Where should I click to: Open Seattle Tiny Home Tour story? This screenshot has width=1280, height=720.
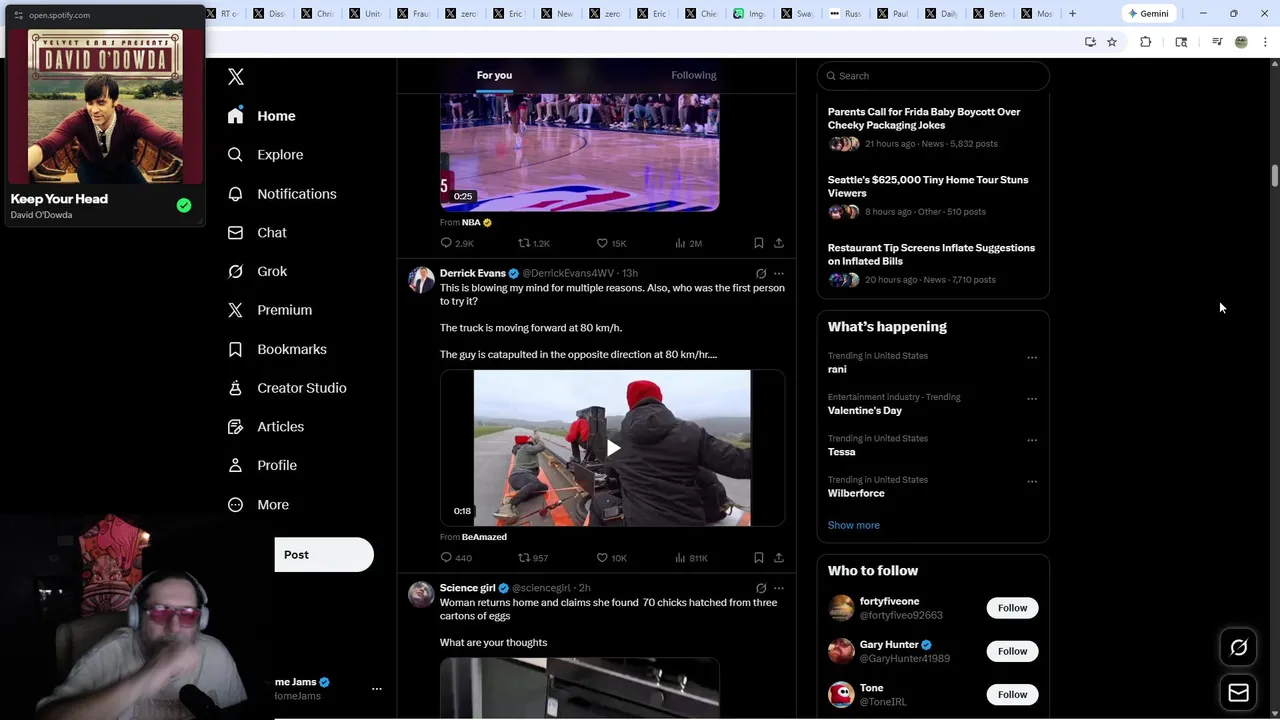pos(933,196)
